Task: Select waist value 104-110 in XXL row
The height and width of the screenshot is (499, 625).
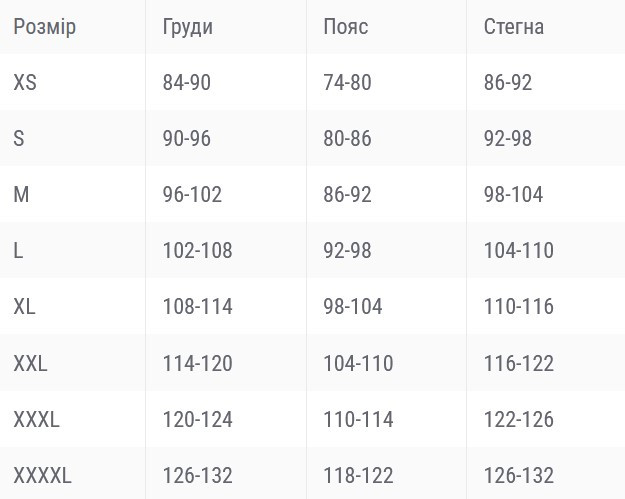Action: (358, 363)
